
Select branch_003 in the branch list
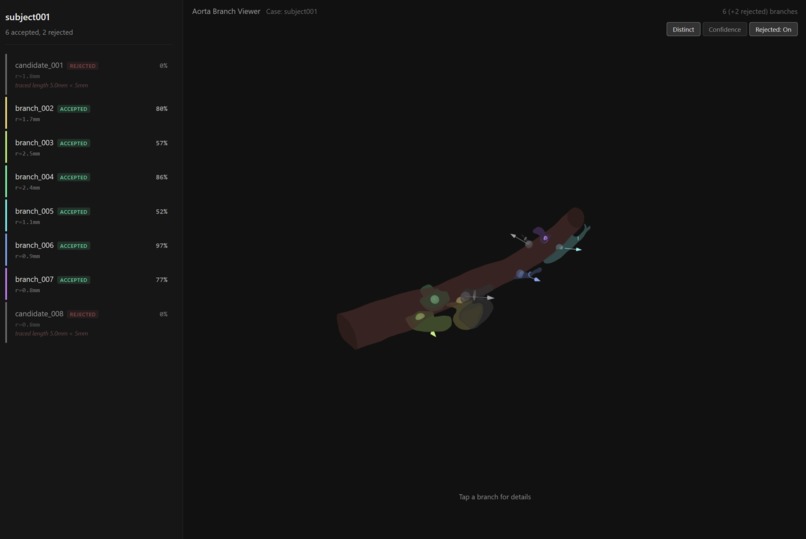(88, 147)
